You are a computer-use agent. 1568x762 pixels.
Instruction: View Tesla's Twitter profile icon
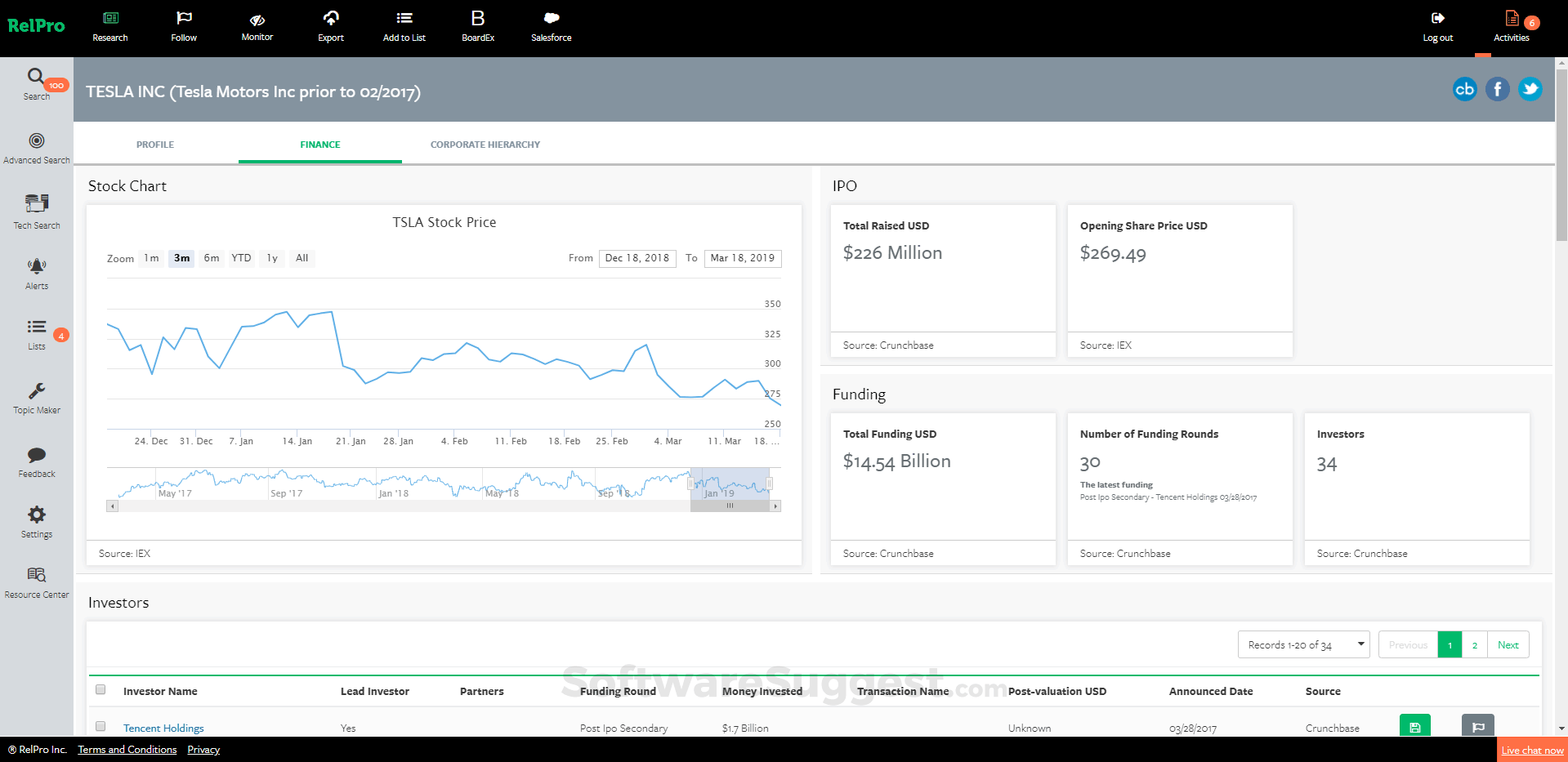pyautogui.click(x=1529, y=89)
